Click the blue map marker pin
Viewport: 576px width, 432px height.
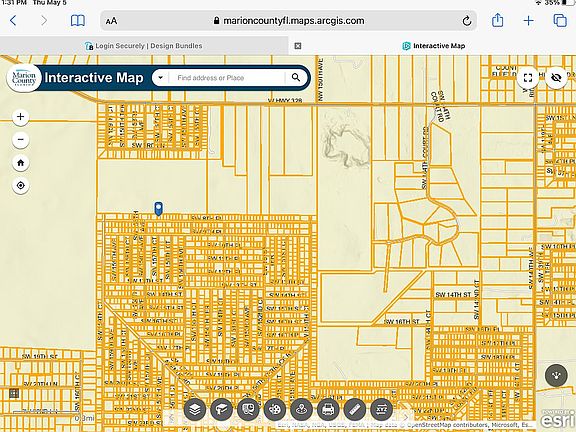pyautogui.click(x=158, y=208)
